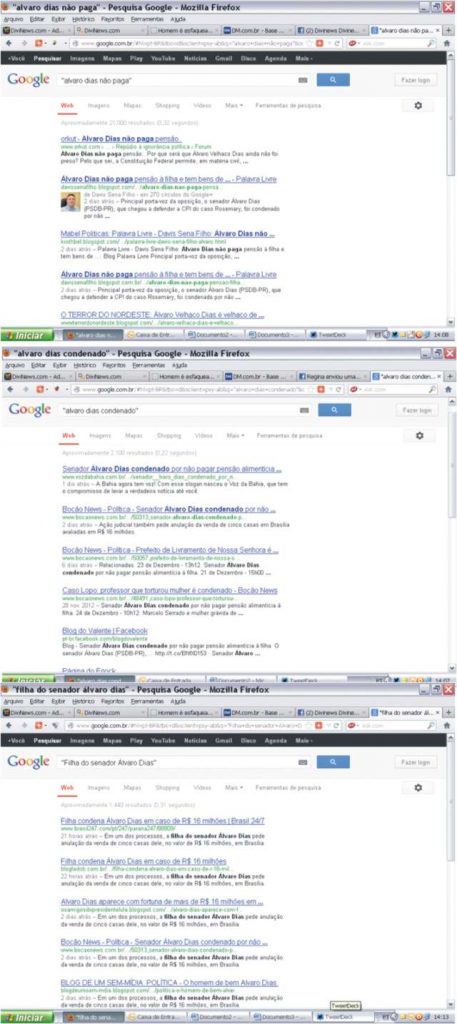Open the on-screen keyboard icon in middle search box
Viewport: 457px width, 1024px height.
pos(304,410)
